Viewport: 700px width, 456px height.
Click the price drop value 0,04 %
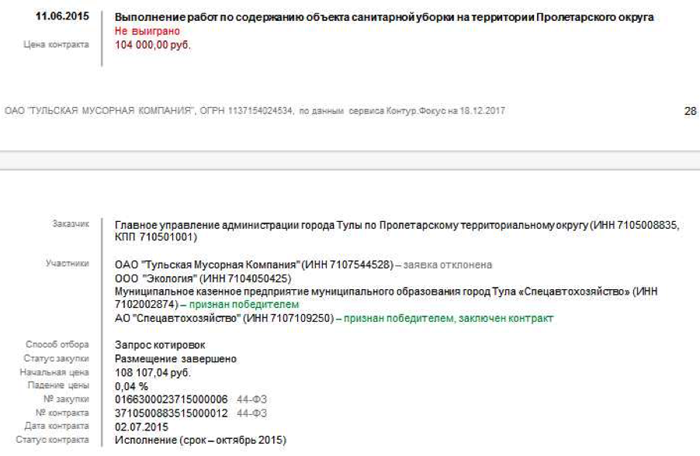click(x=134, y=385)
